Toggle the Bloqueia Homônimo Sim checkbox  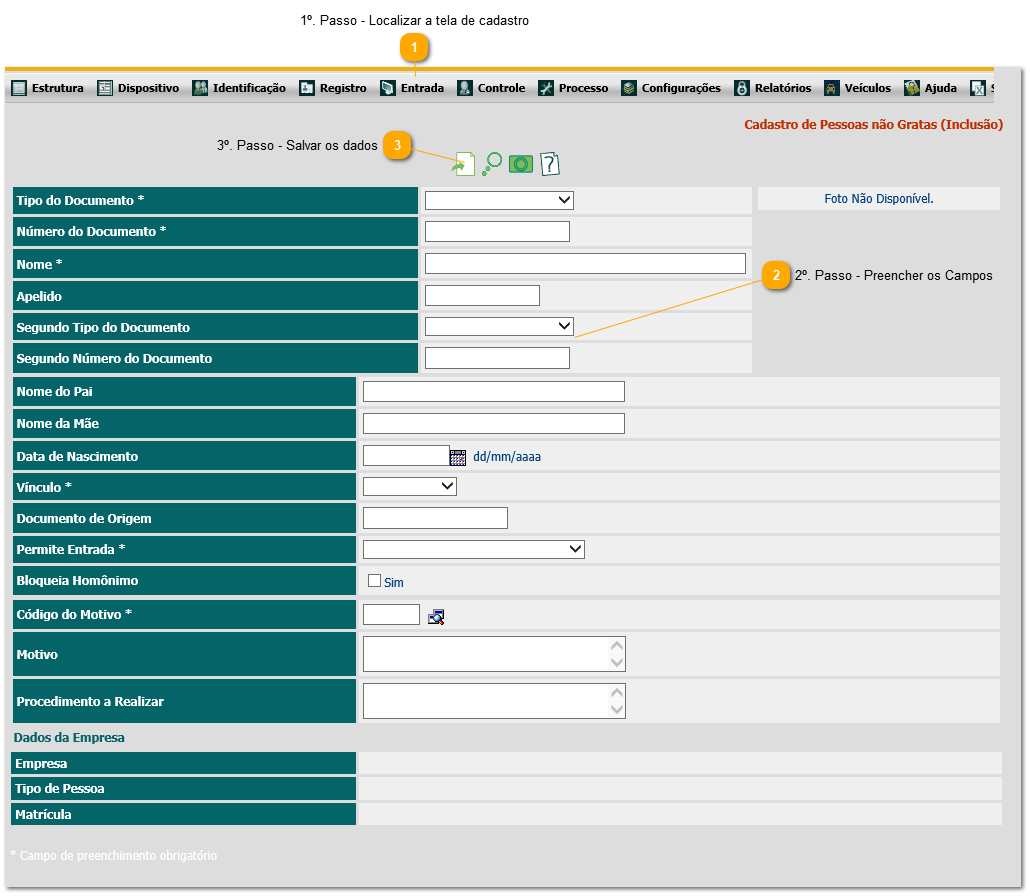374,581
